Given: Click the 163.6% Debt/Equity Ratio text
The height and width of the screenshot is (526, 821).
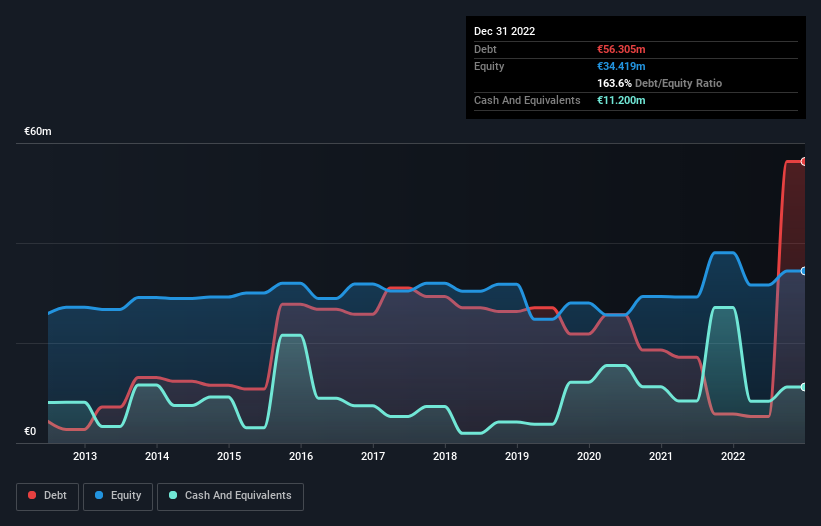Looking at the screenshot, I should (659, 83).
